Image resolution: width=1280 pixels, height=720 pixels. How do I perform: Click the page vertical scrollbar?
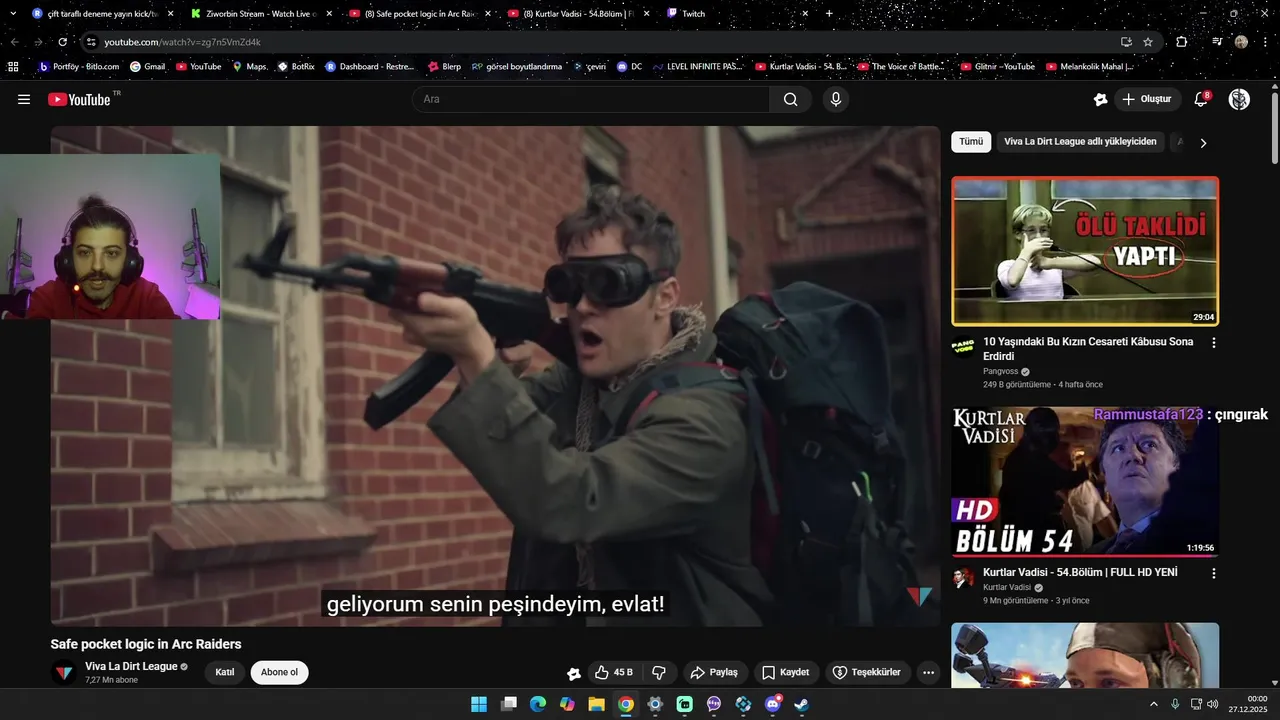pyautogui.click(x=1274, y=128)
